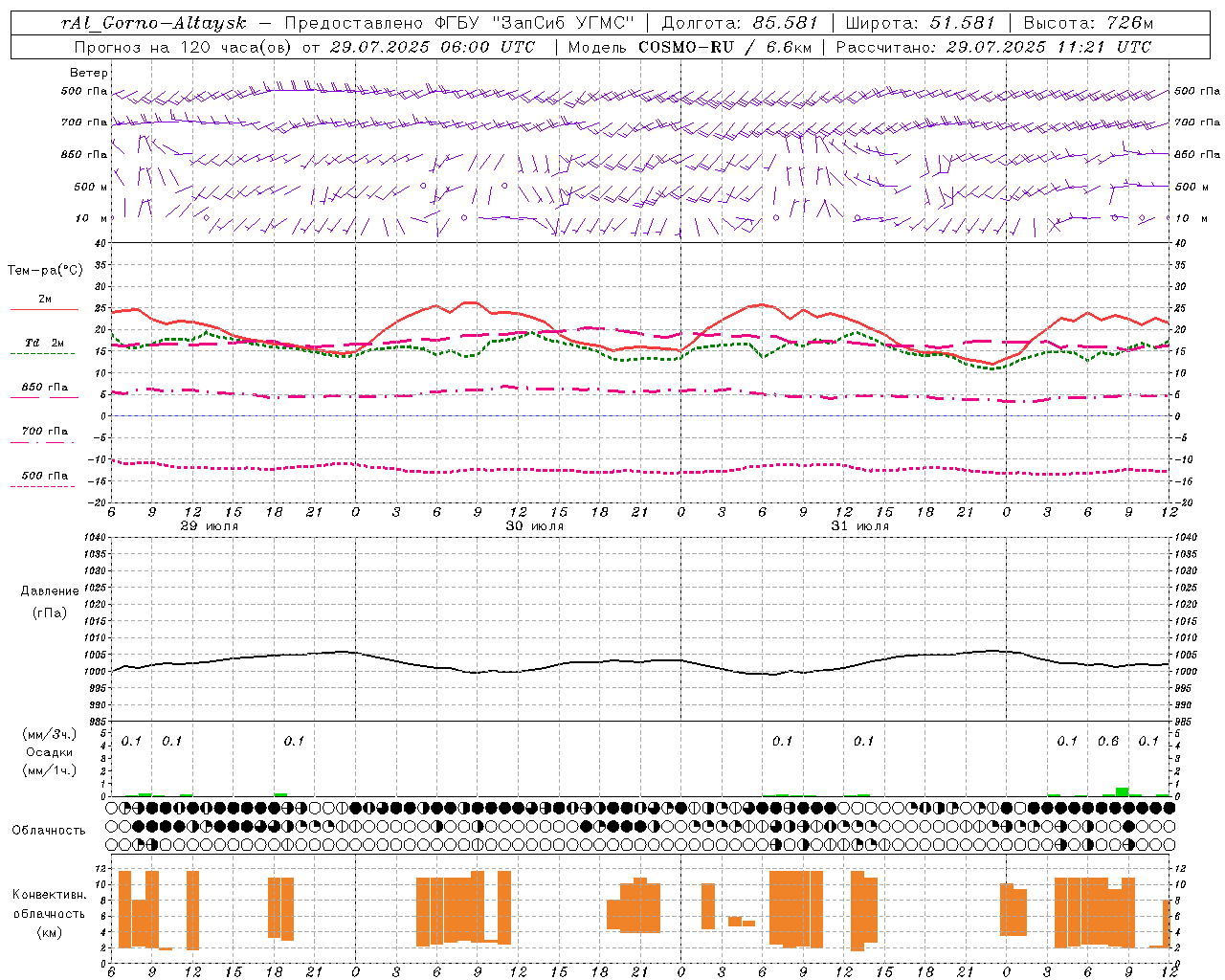Click the 500 гПа temperature legend entry

(x=44, y=476)
